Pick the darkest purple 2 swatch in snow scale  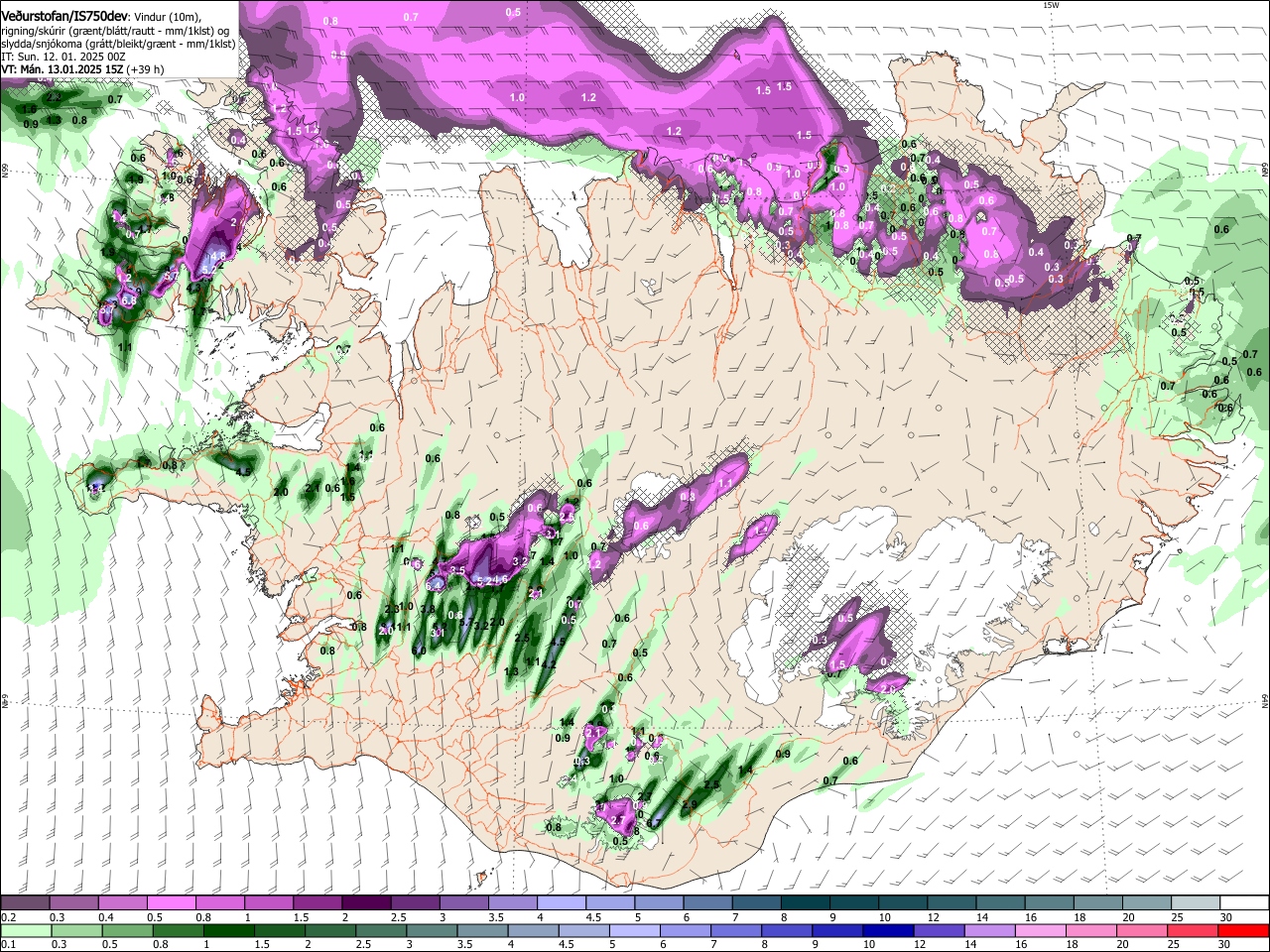(366, 902)
